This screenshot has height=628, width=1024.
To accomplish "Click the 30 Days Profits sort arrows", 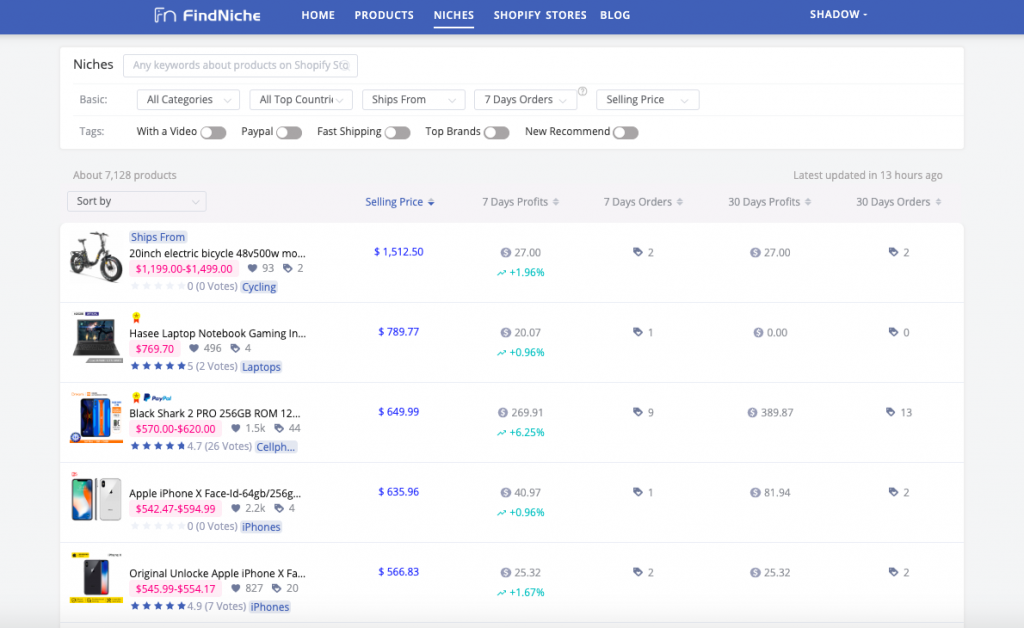I will 808,202.
